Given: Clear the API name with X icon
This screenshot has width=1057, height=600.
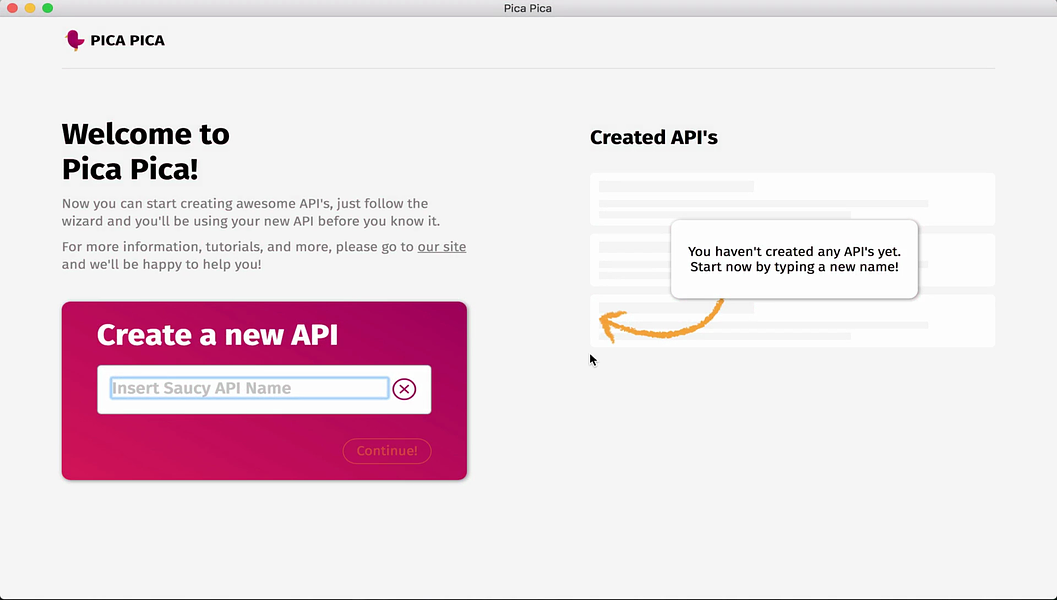Looking at the screenshot, I should point(404,389).
